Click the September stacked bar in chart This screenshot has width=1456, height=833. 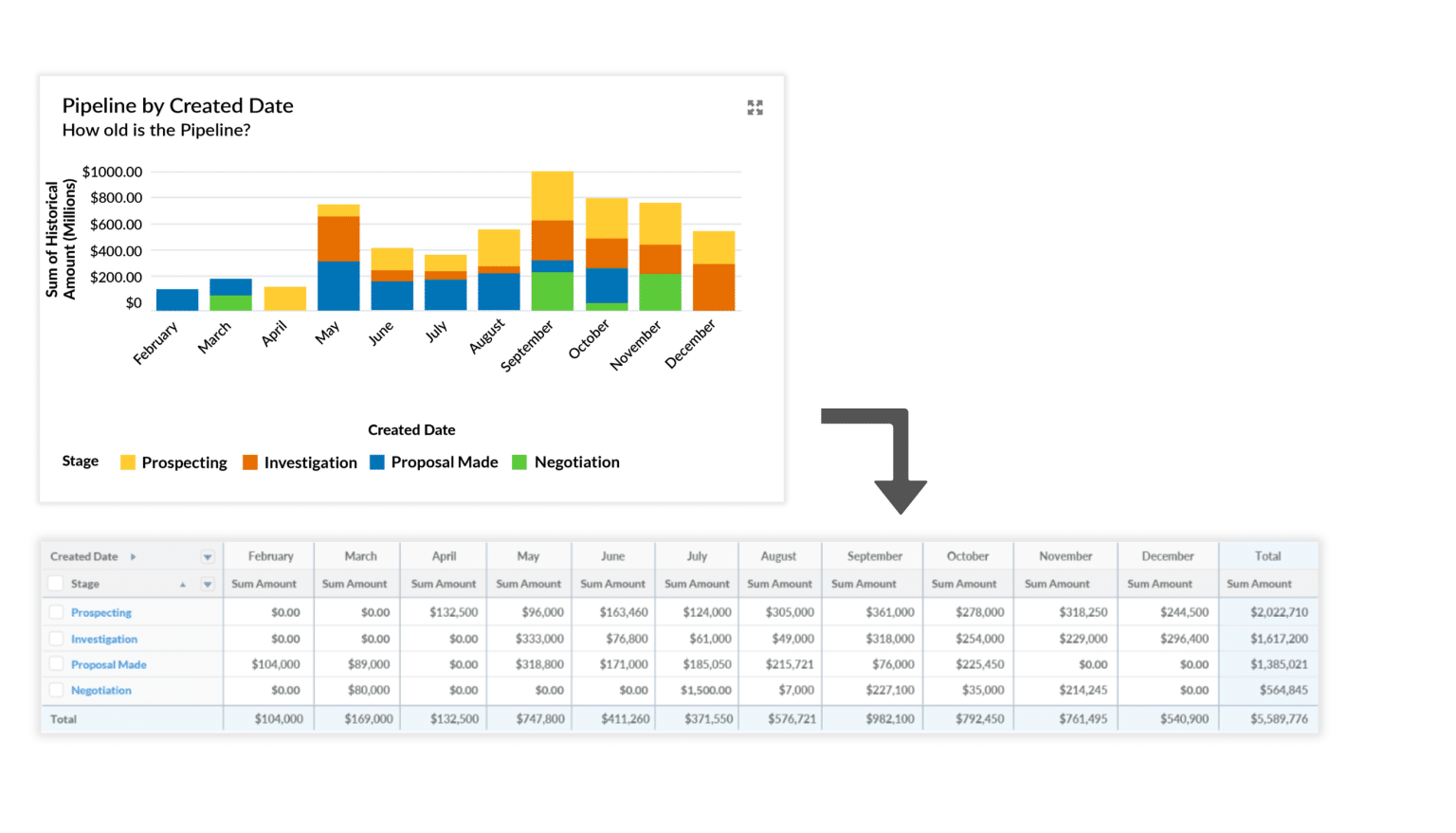(551, 237)
